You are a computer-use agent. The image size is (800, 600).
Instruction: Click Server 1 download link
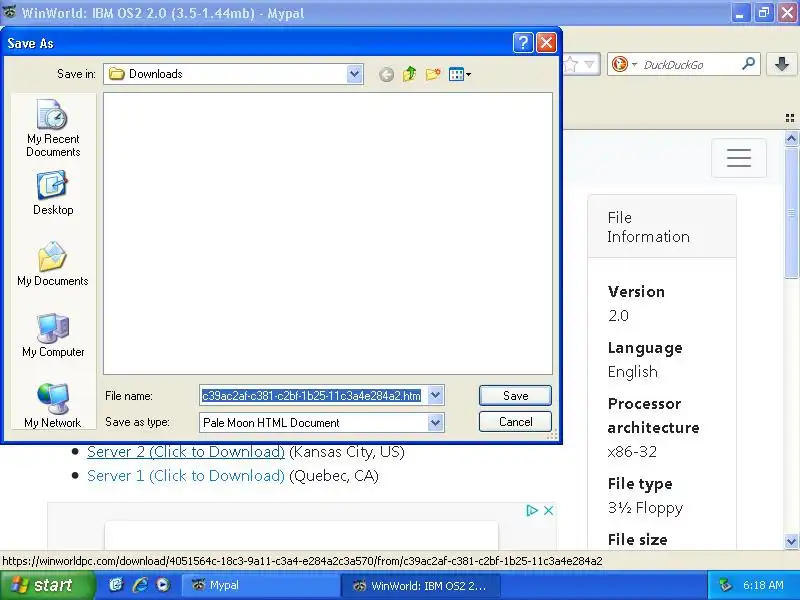(186, 476)
